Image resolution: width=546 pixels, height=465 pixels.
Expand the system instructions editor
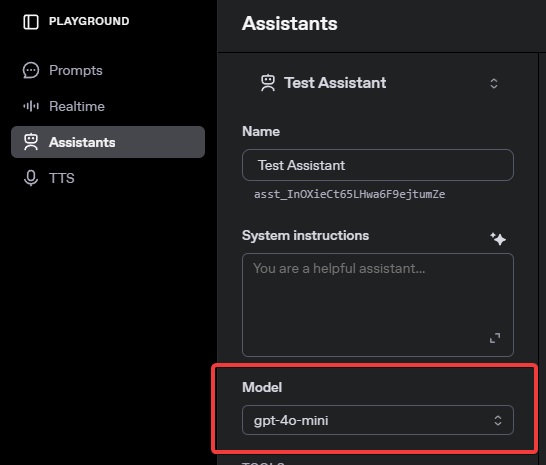(495, 338)
